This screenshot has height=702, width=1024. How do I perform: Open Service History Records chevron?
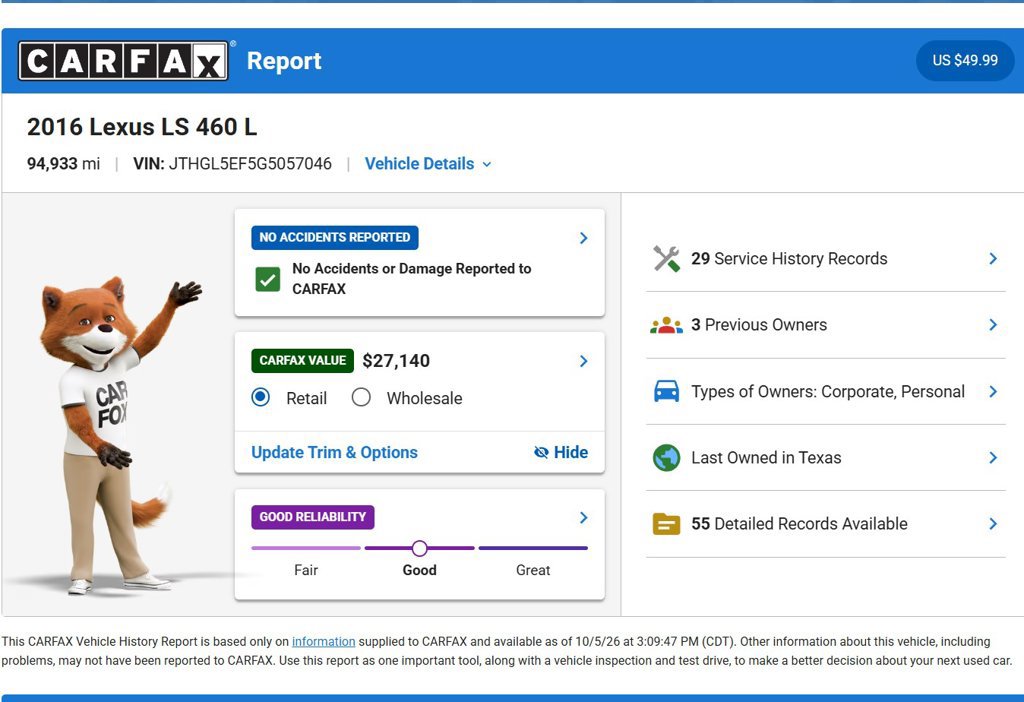coord(993,259)
